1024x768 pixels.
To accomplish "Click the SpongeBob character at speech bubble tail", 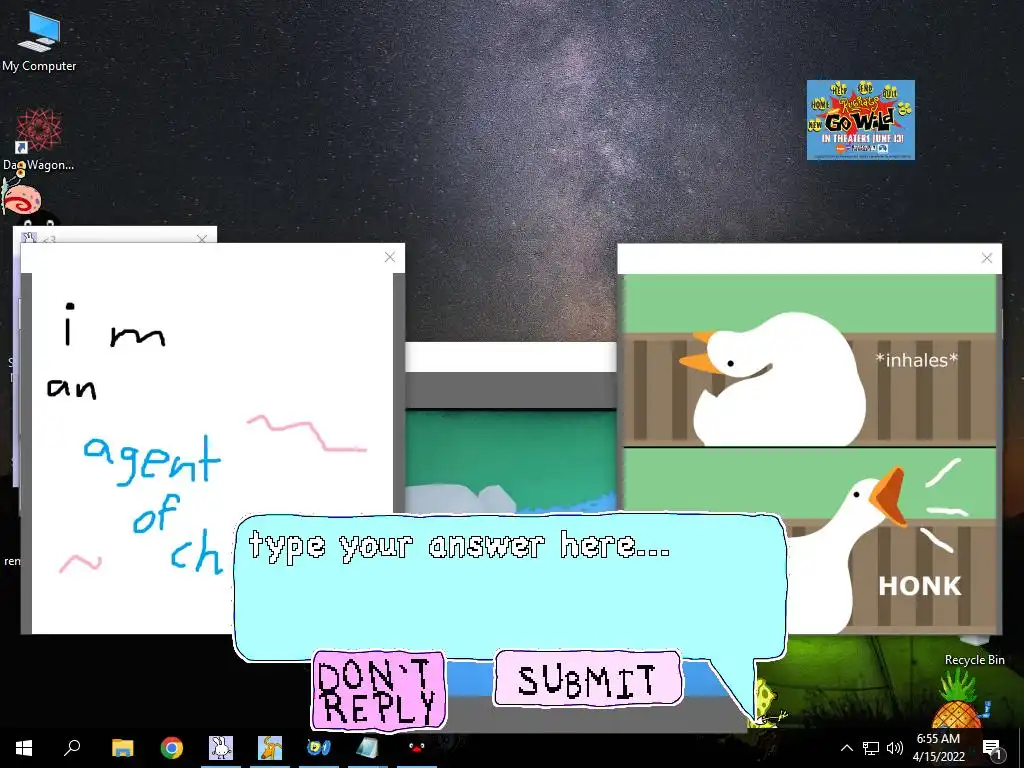I will pos(767,704).
